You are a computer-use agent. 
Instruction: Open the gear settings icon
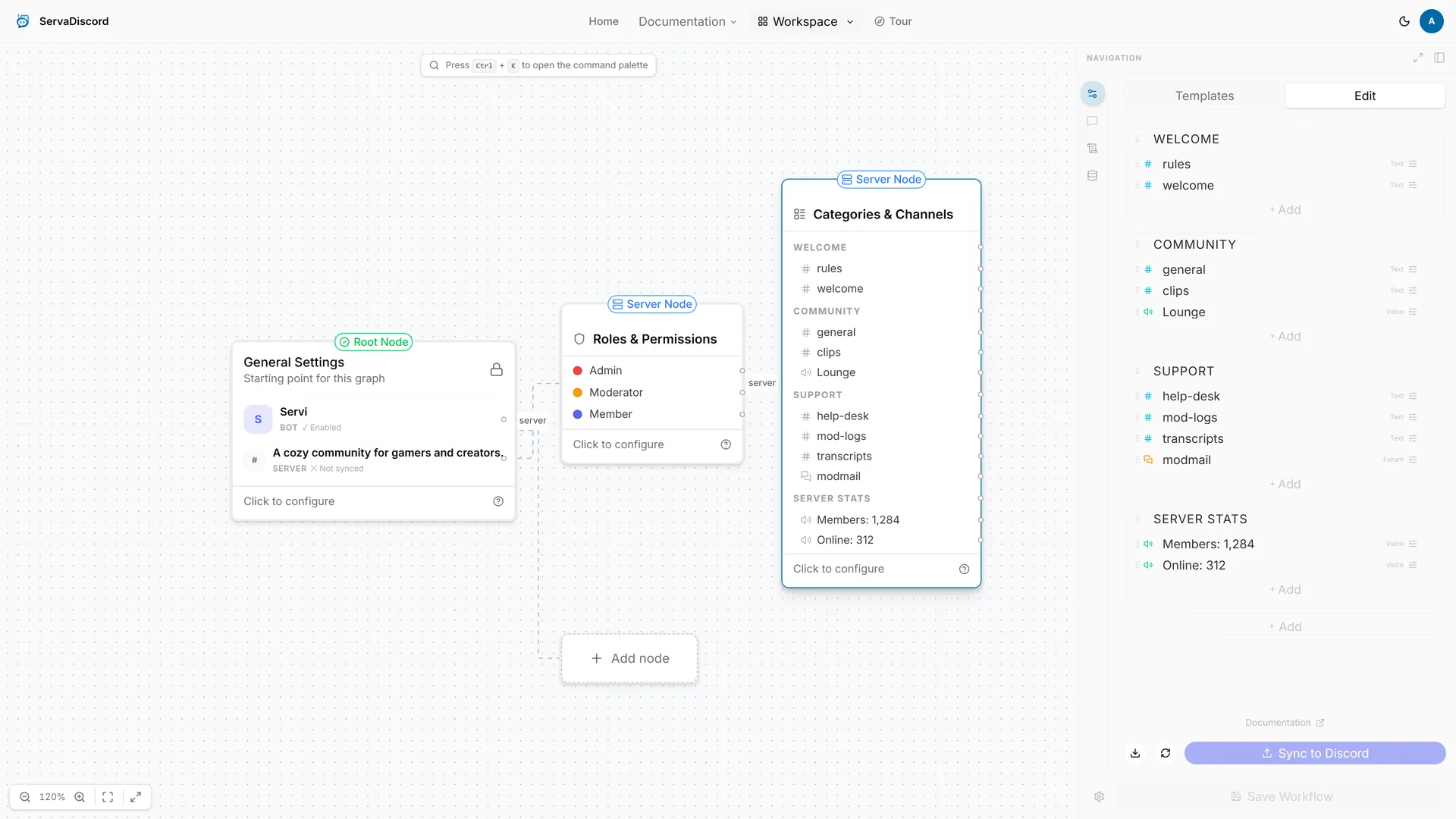pyautogui.click(x=1099, y=797)
